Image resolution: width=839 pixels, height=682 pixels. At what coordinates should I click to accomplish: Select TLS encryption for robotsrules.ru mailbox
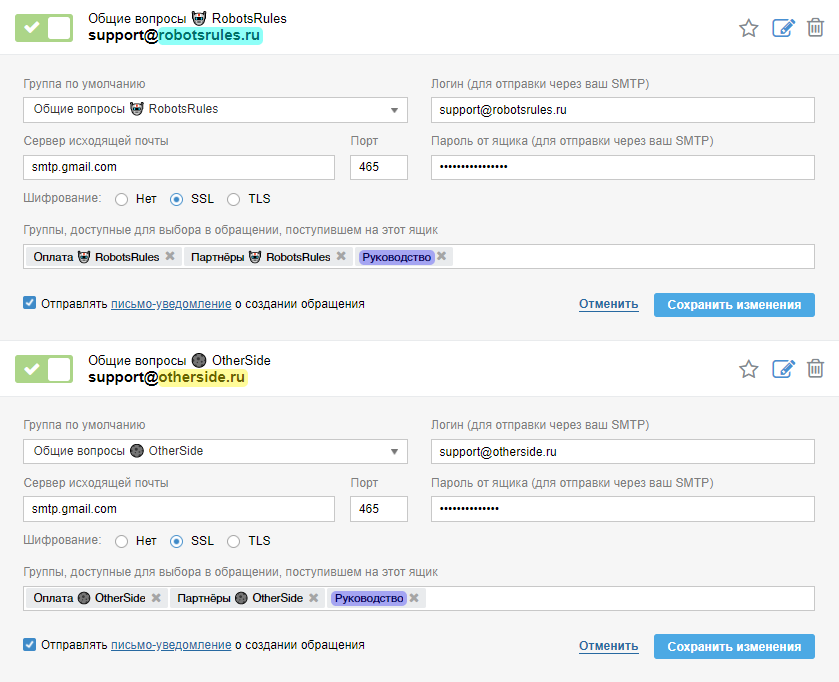(x=234, y=199)
